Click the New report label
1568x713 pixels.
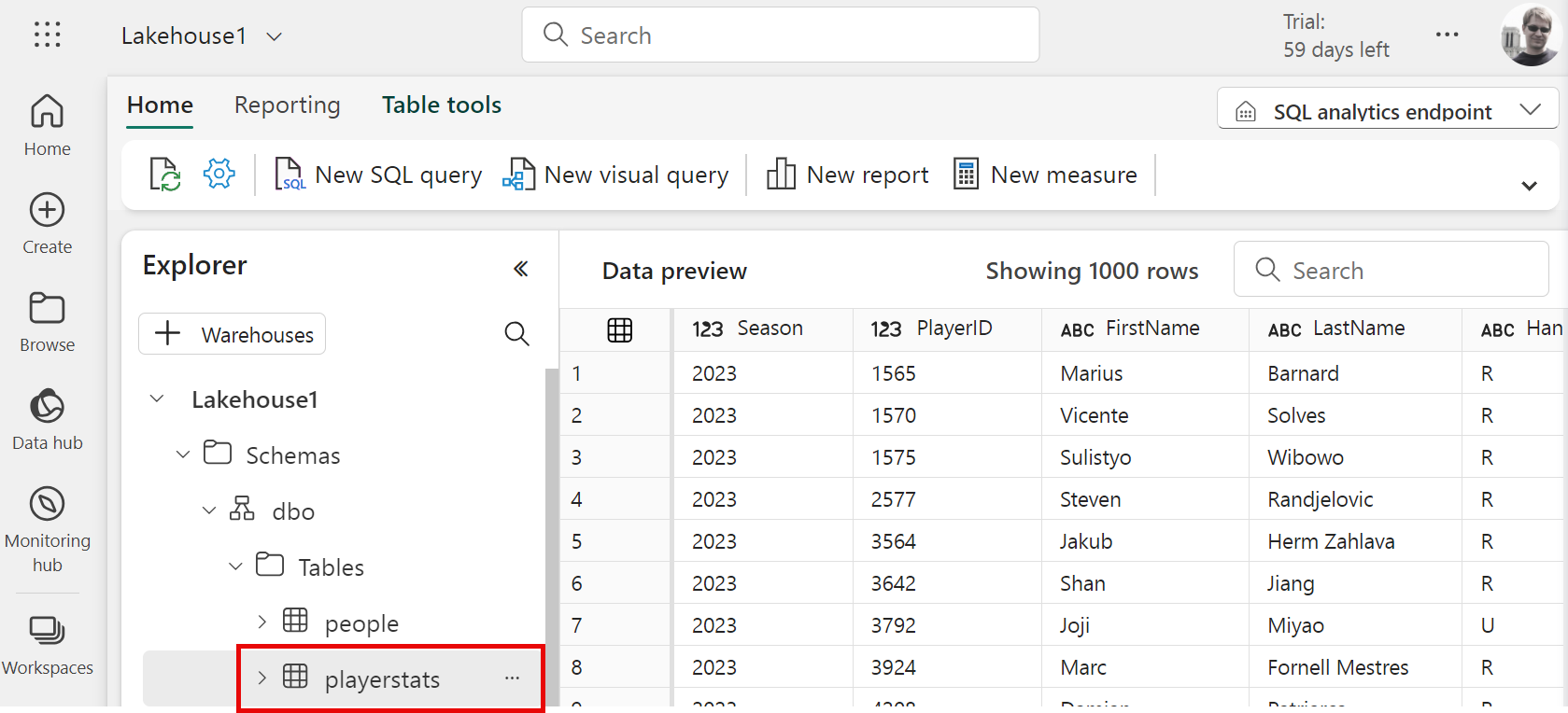pyautogui.click(x=868, y=175)
